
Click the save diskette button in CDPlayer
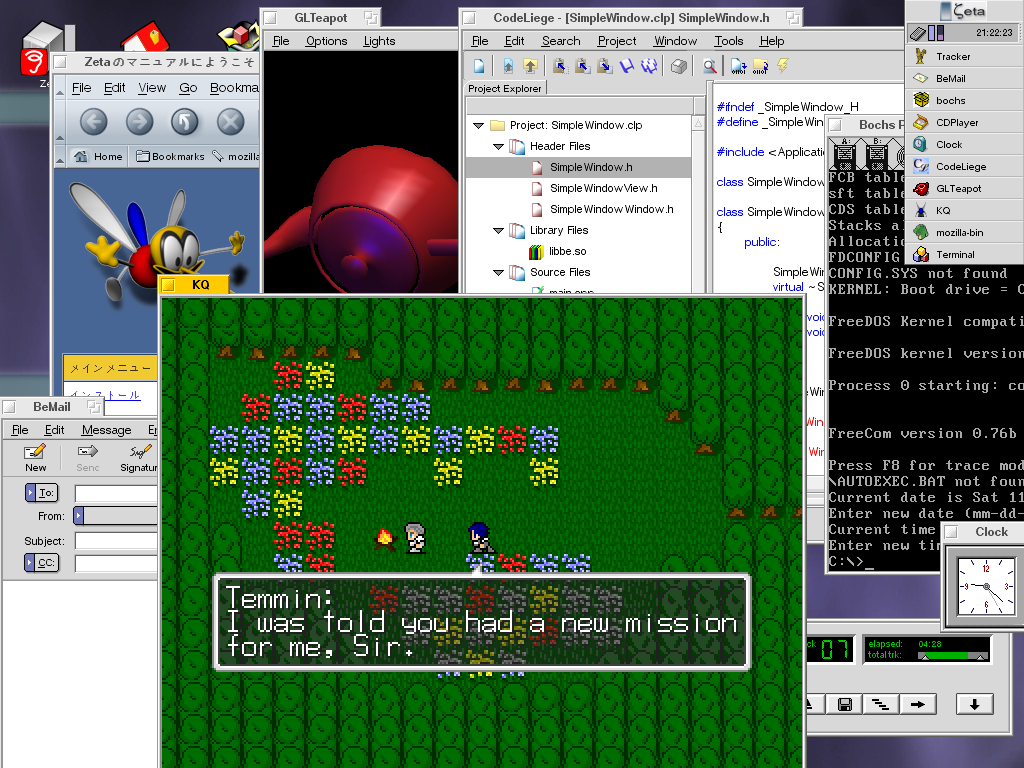coord(844,704)
